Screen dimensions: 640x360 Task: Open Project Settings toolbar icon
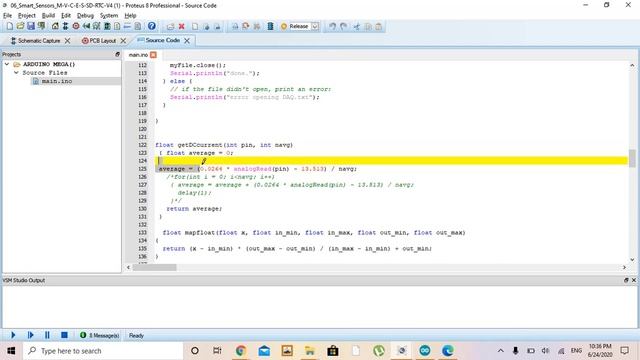[x=270, y=27]
